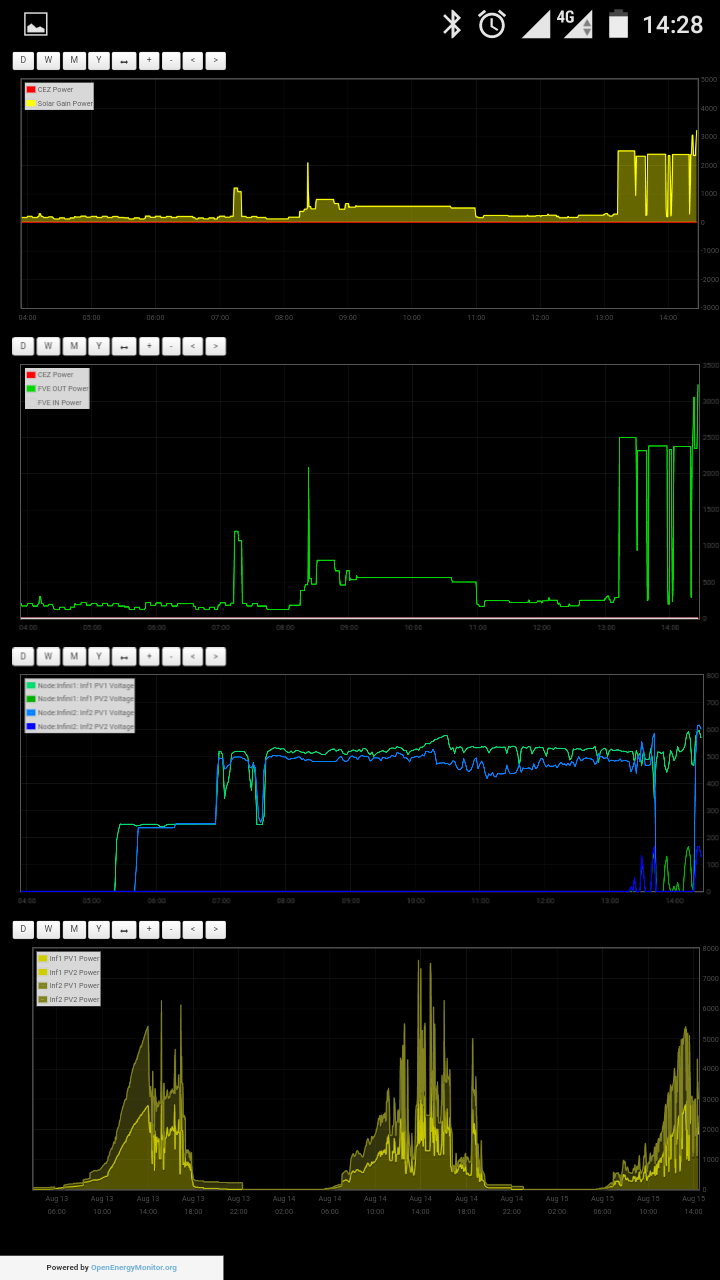Click the green FVE OUT Power legend entry

62,388
